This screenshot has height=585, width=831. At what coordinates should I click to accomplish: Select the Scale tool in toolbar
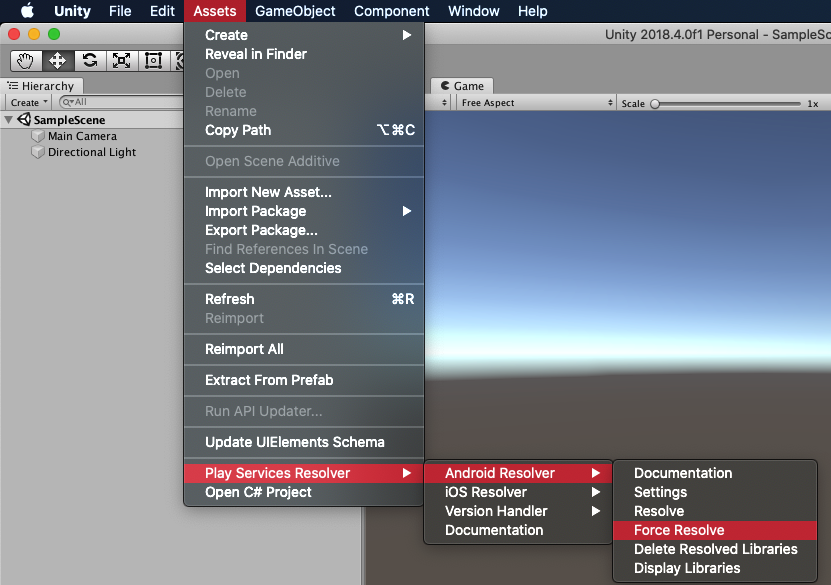121,60
